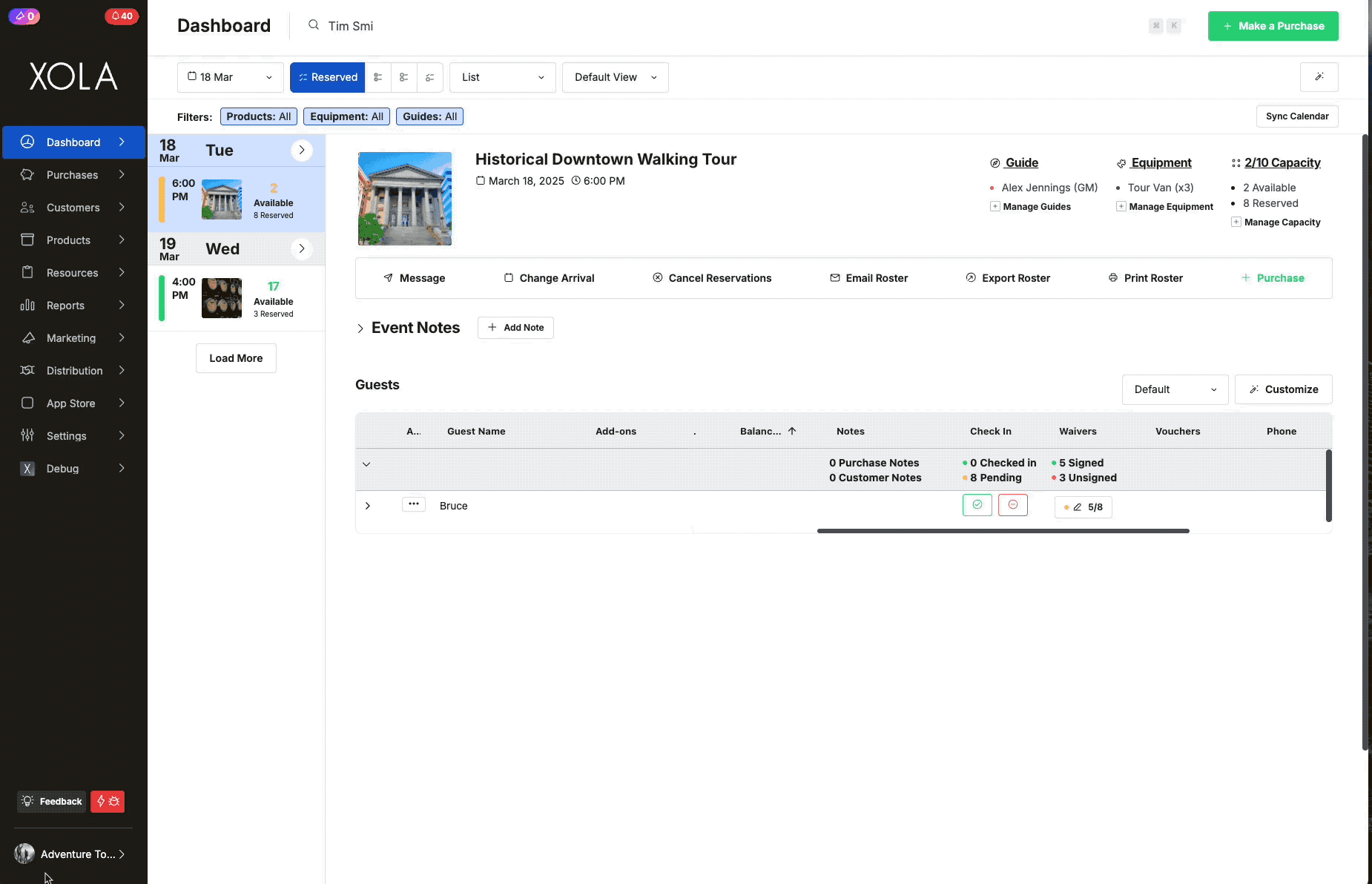
Task: Click the Marketing megaphone icon
Action: click(27, 337)
